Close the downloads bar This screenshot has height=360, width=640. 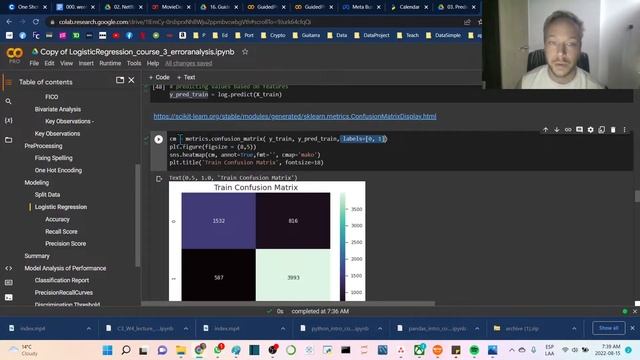coord(633,328)
